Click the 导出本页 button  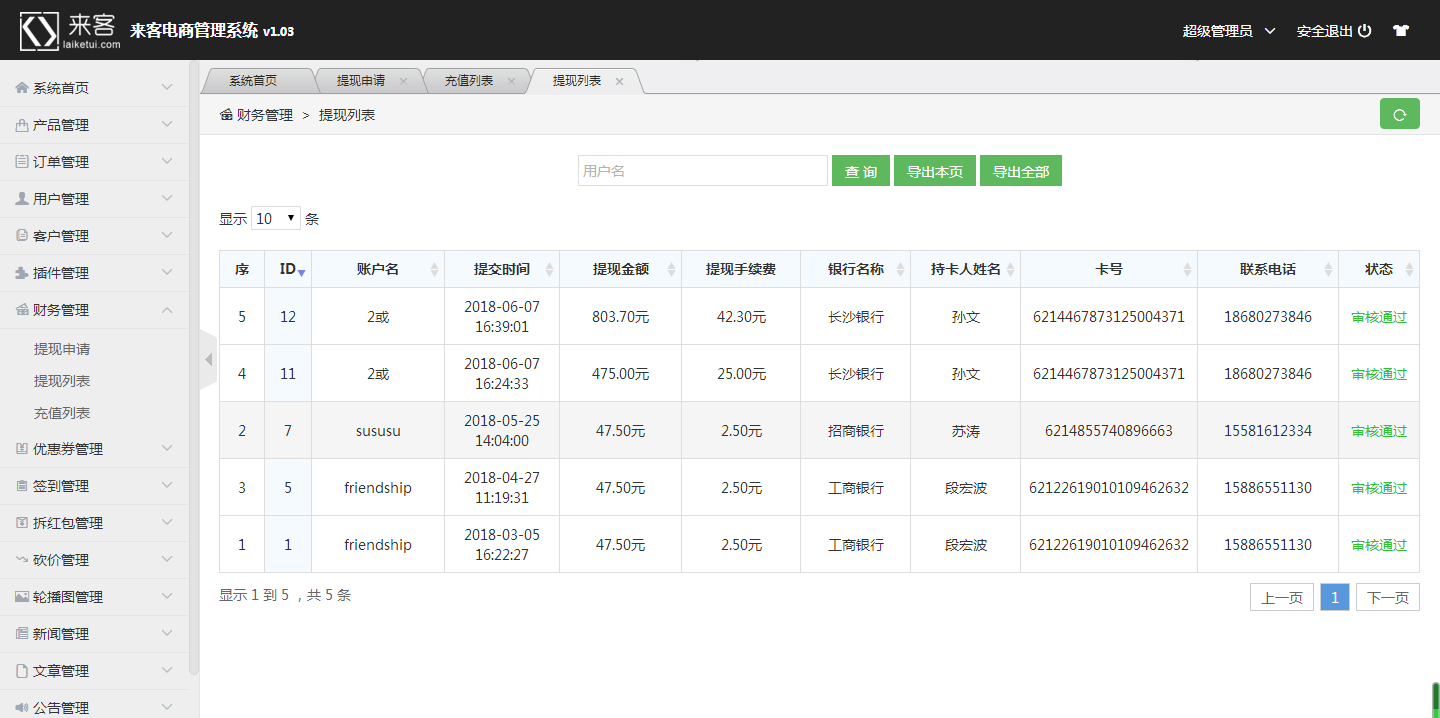point(935,171)
